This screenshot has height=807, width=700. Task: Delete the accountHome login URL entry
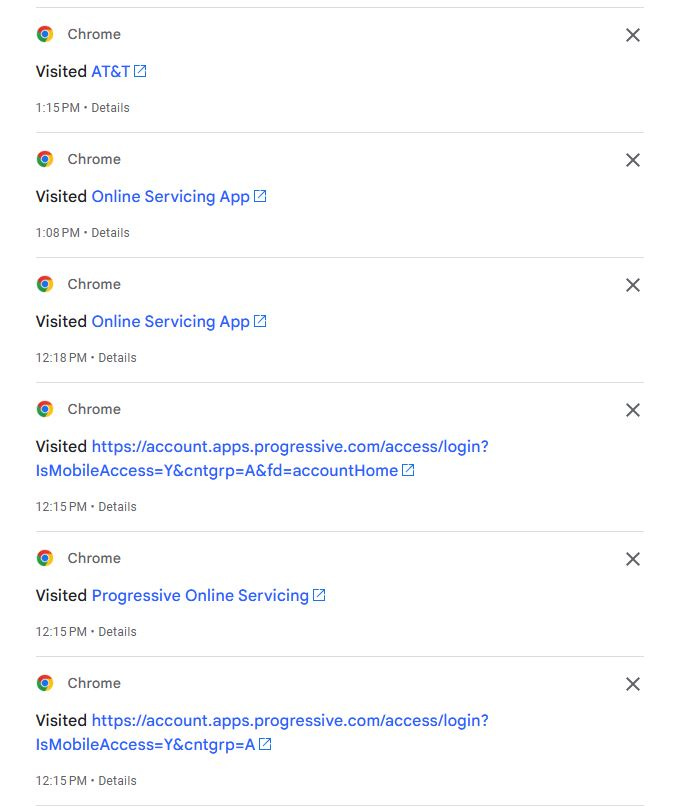(x=632, y=410)
